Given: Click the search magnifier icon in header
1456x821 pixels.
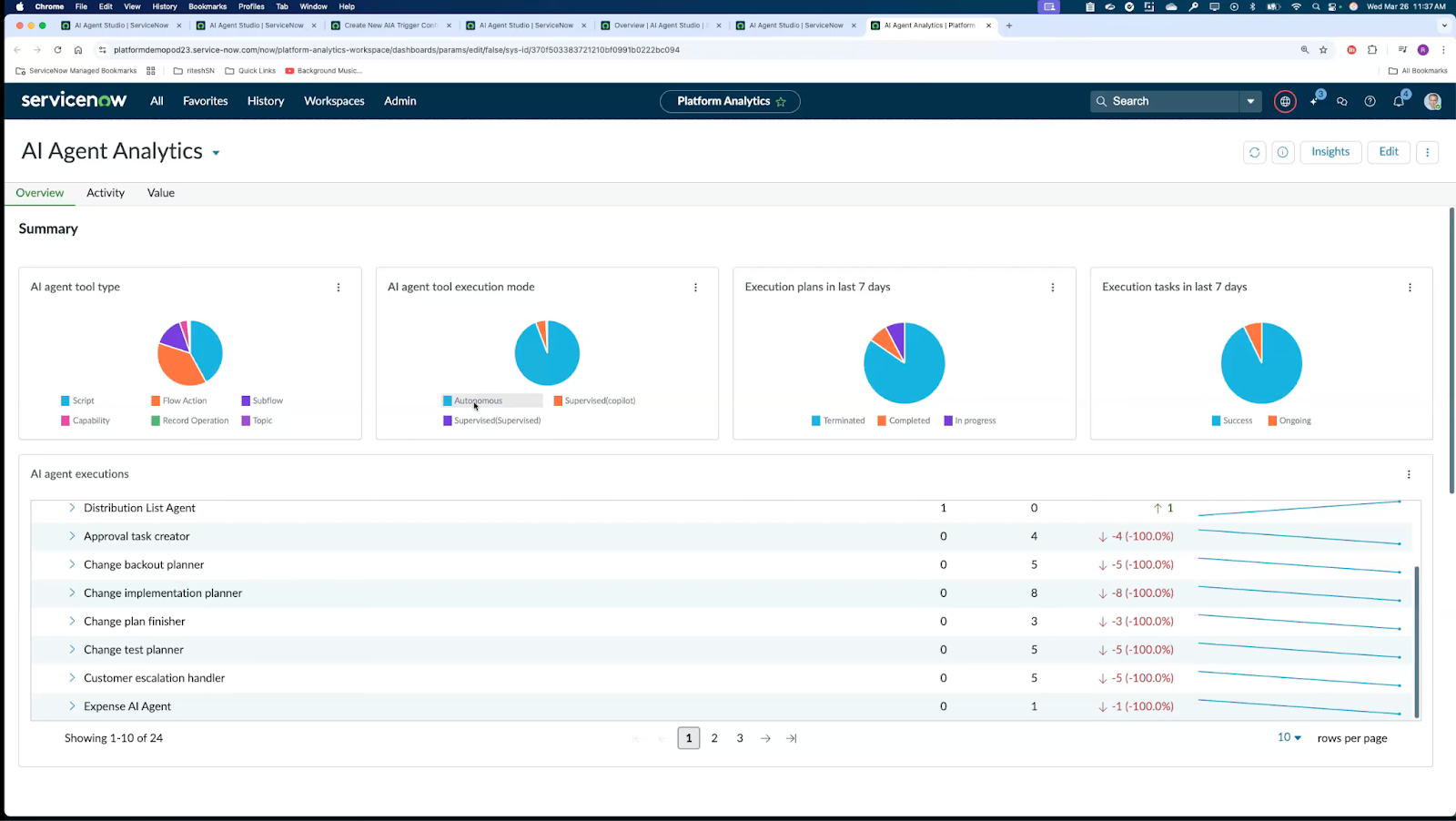Looking at the screenshot, I should 1101,101.
